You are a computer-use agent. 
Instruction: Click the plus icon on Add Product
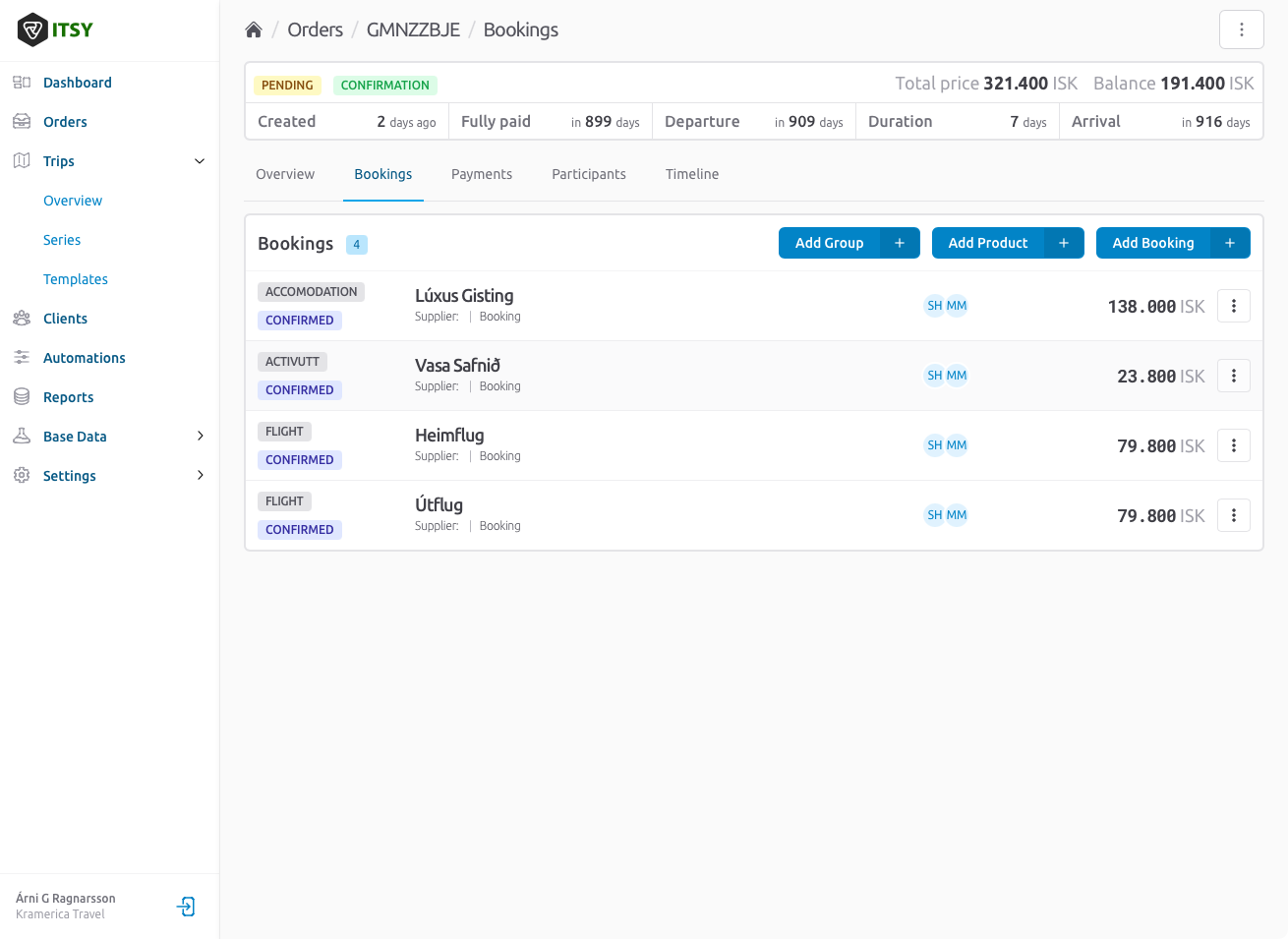point(1064,243)
